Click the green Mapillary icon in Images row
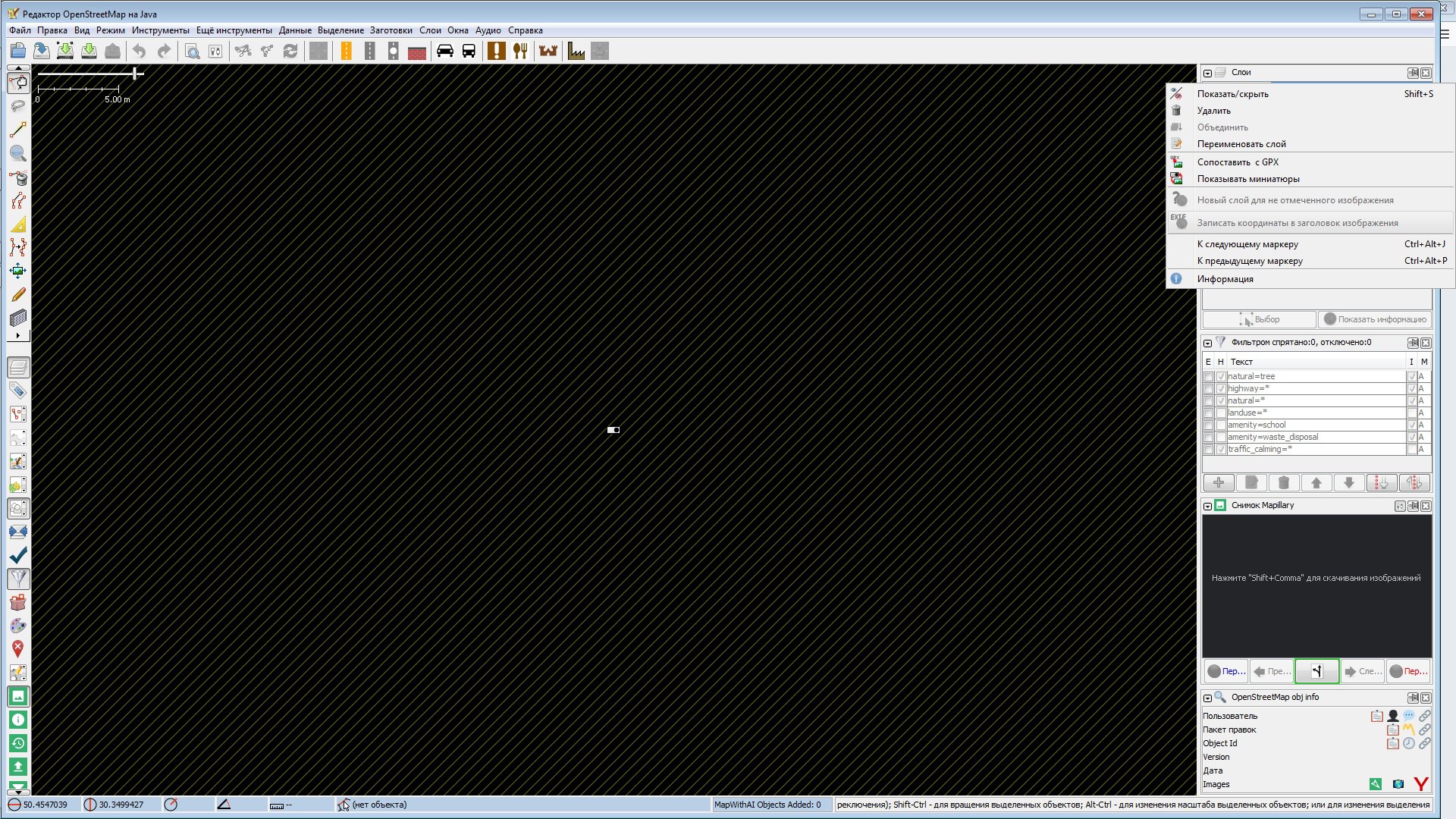 (x=1375, y=784)
